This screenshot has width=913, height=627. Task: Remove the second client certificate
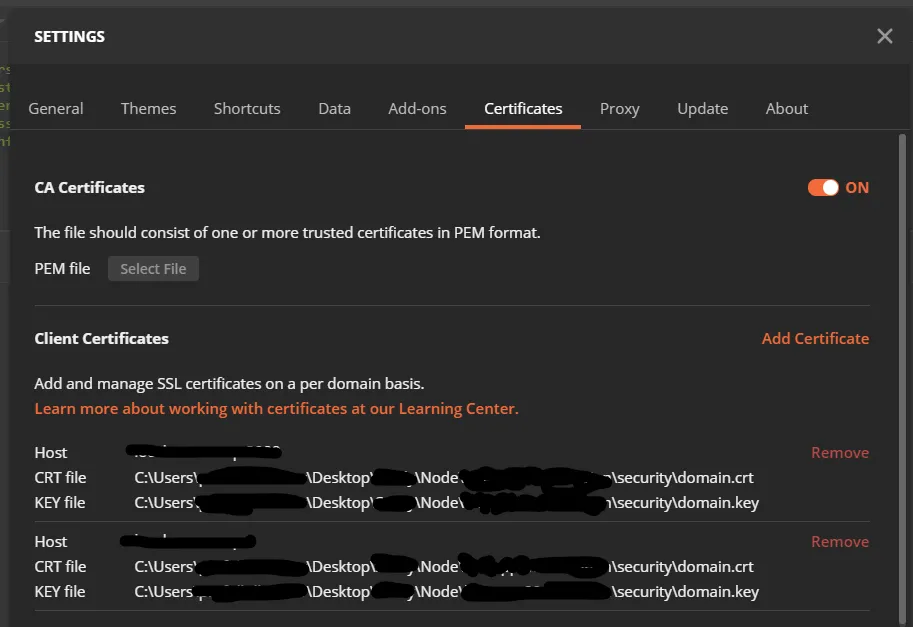pyautogui.click(x=839, y=542)
